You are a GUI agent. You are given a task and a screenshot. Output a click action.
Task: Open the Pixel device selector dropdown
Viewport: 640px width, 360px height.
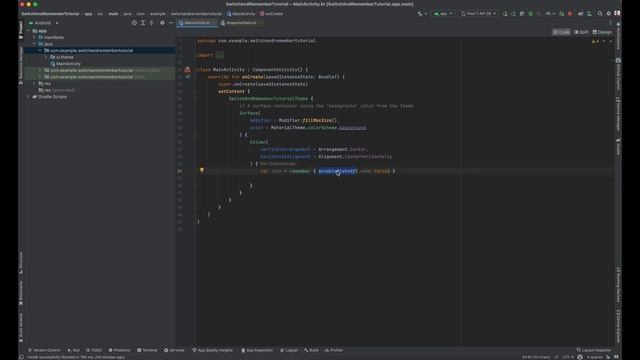pos(478,13)
